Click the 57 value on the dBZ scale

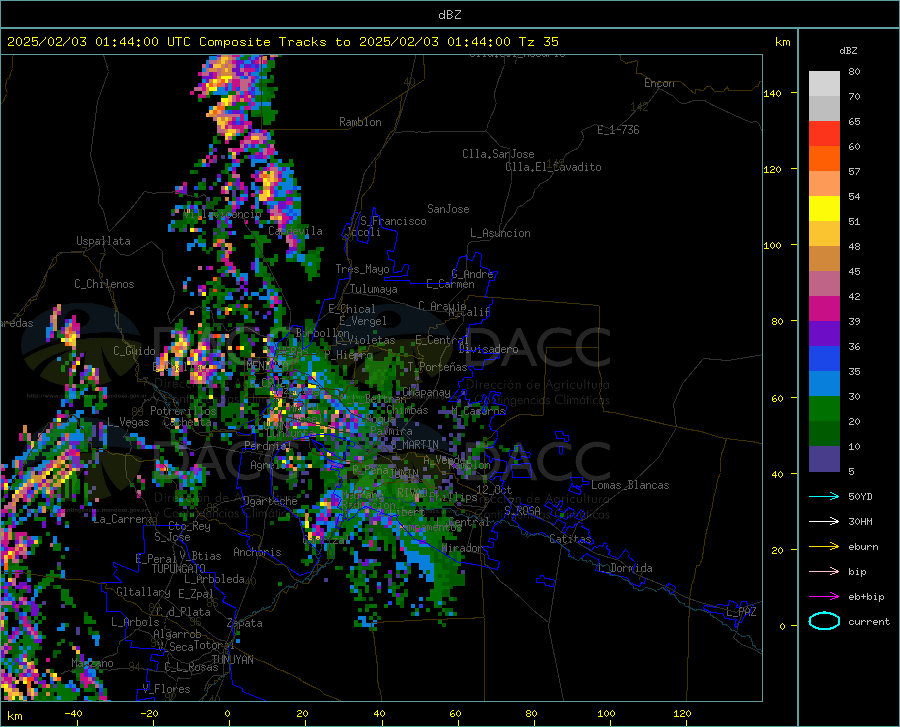(854, 172)
